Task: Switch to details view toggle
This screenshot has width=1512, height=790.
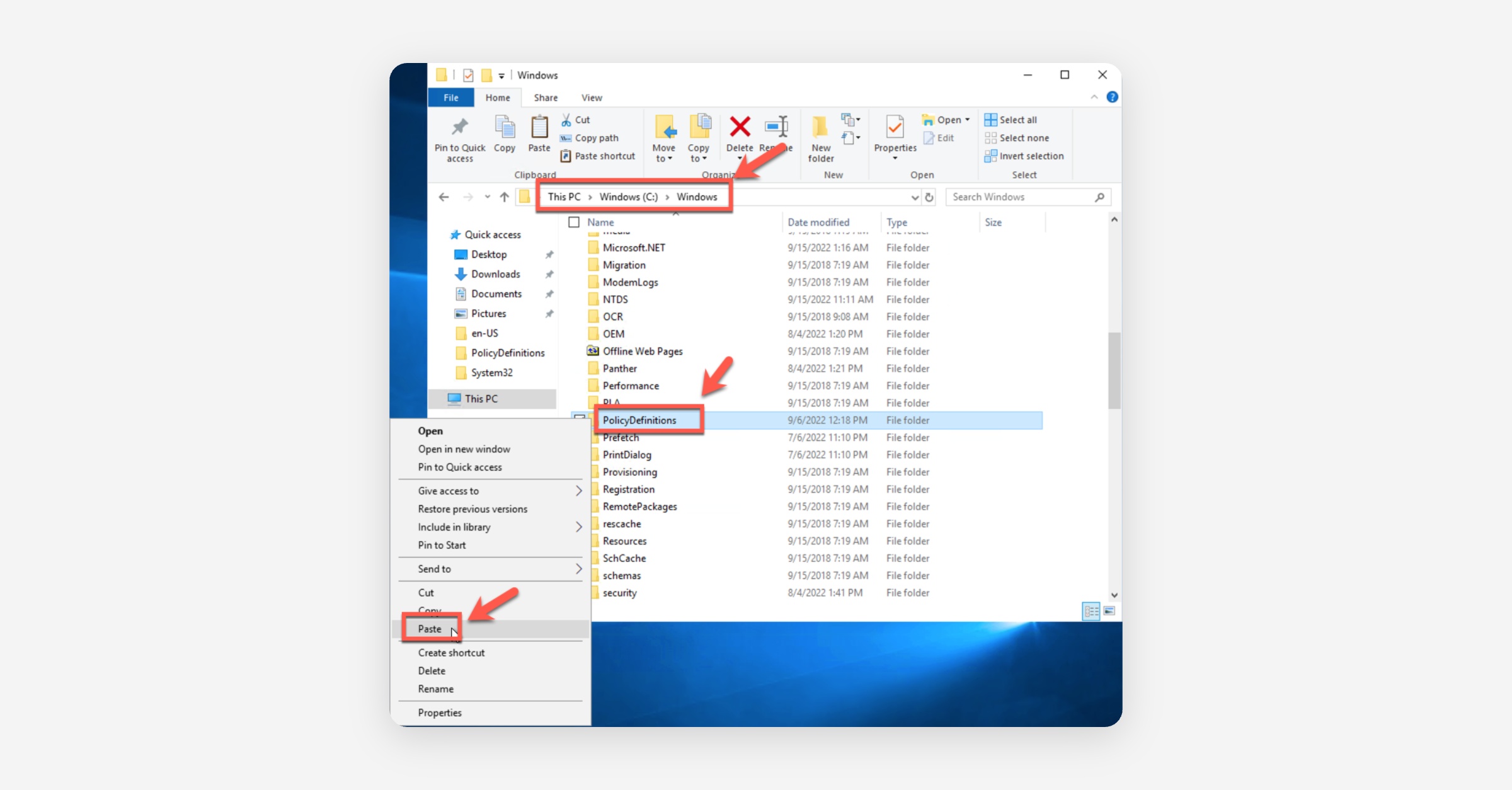Action: (1091, 611)
